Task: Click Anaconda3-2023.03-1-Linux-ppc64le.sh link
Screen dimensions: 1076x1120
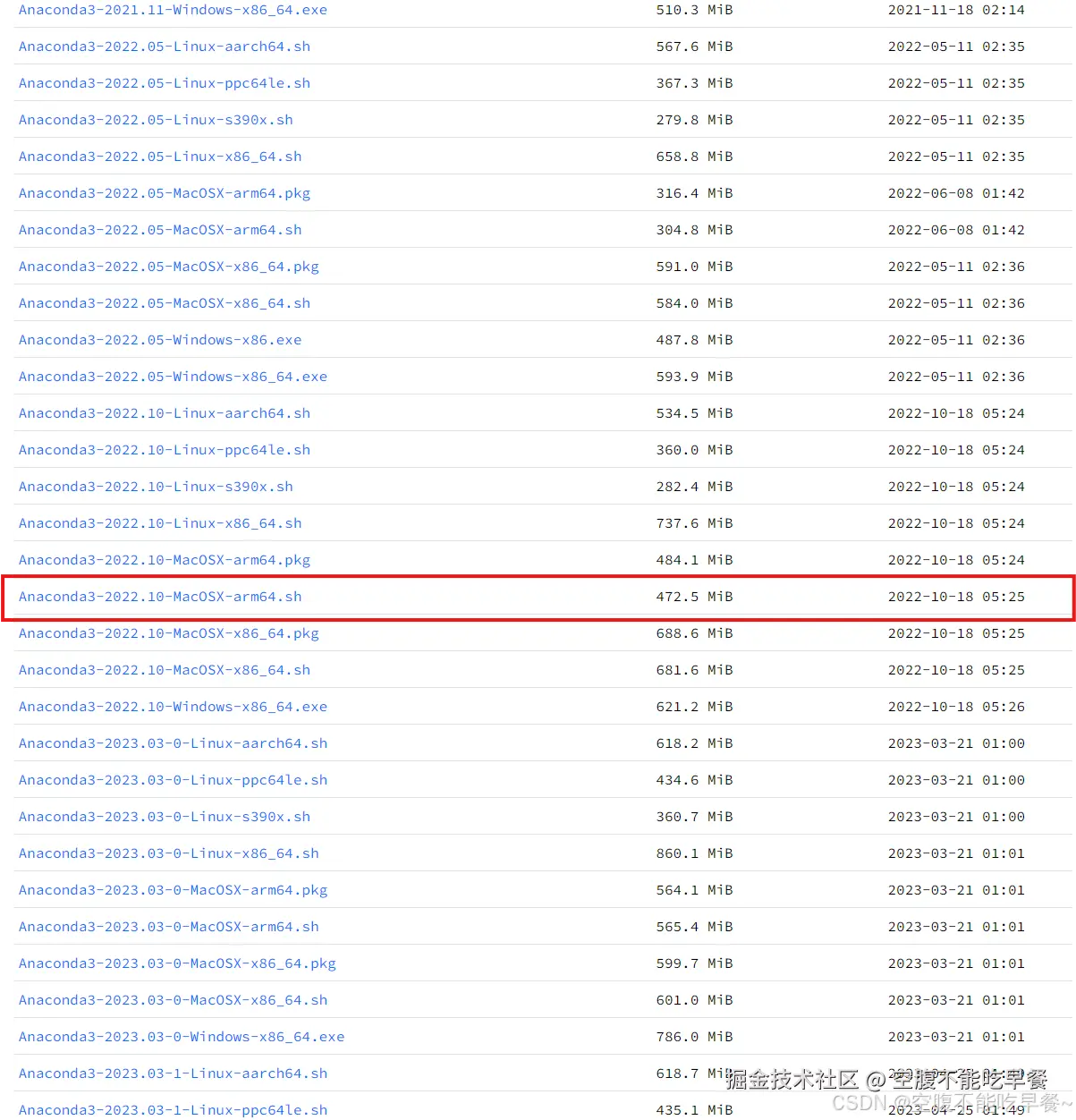Action: 173,1110
